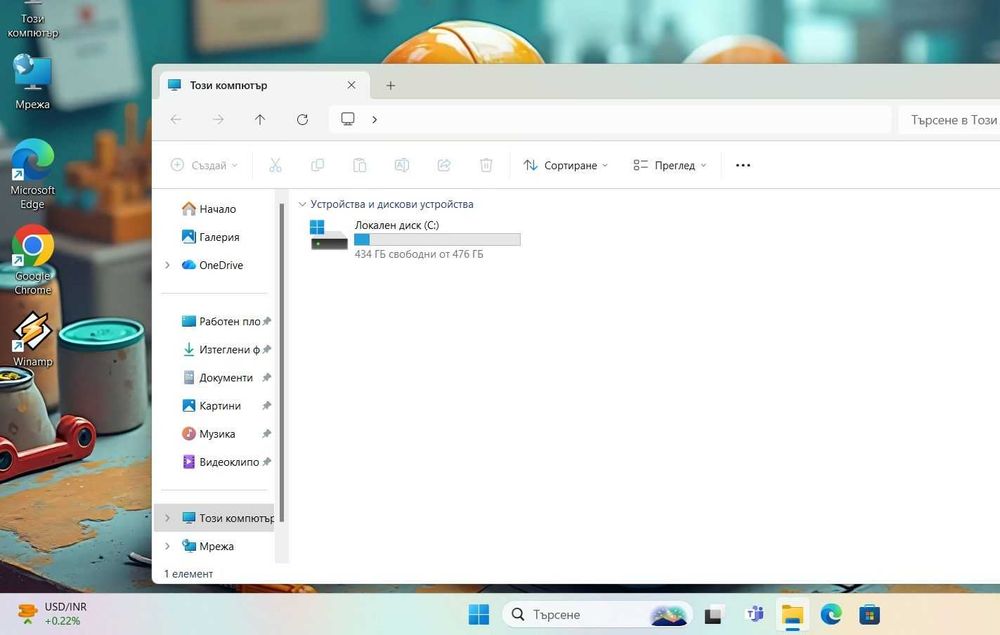This screenshot has height=635, width=1000.
Task: Click 434 ГБ свободни от 476 ГБ text
Action: pyautogui.click(x=419, y=254)
